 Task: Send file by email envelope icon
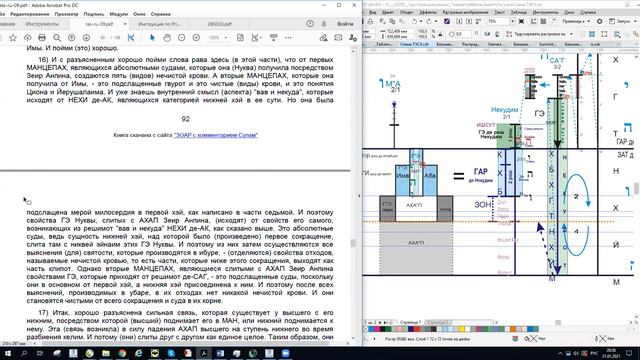(338, 38)
